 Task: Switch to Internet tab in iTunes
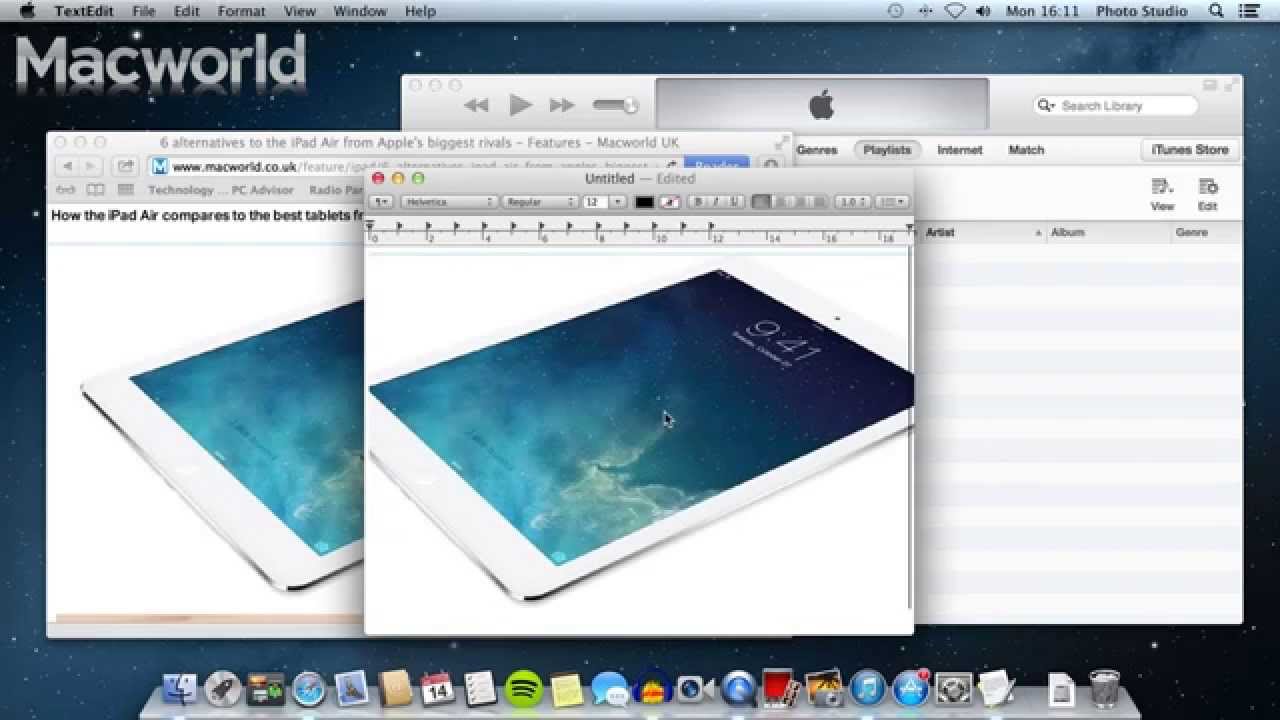960,150
